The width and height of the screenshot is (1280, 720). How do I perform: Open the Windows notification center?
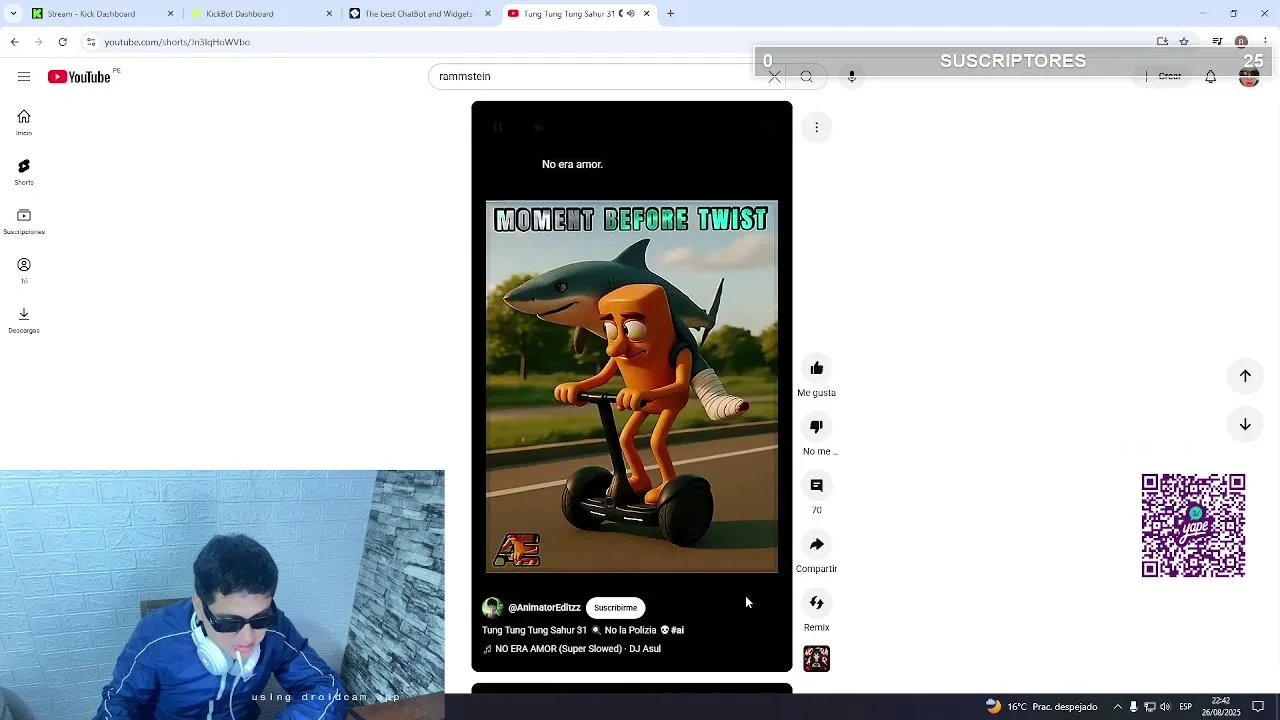click(1258, 707)
